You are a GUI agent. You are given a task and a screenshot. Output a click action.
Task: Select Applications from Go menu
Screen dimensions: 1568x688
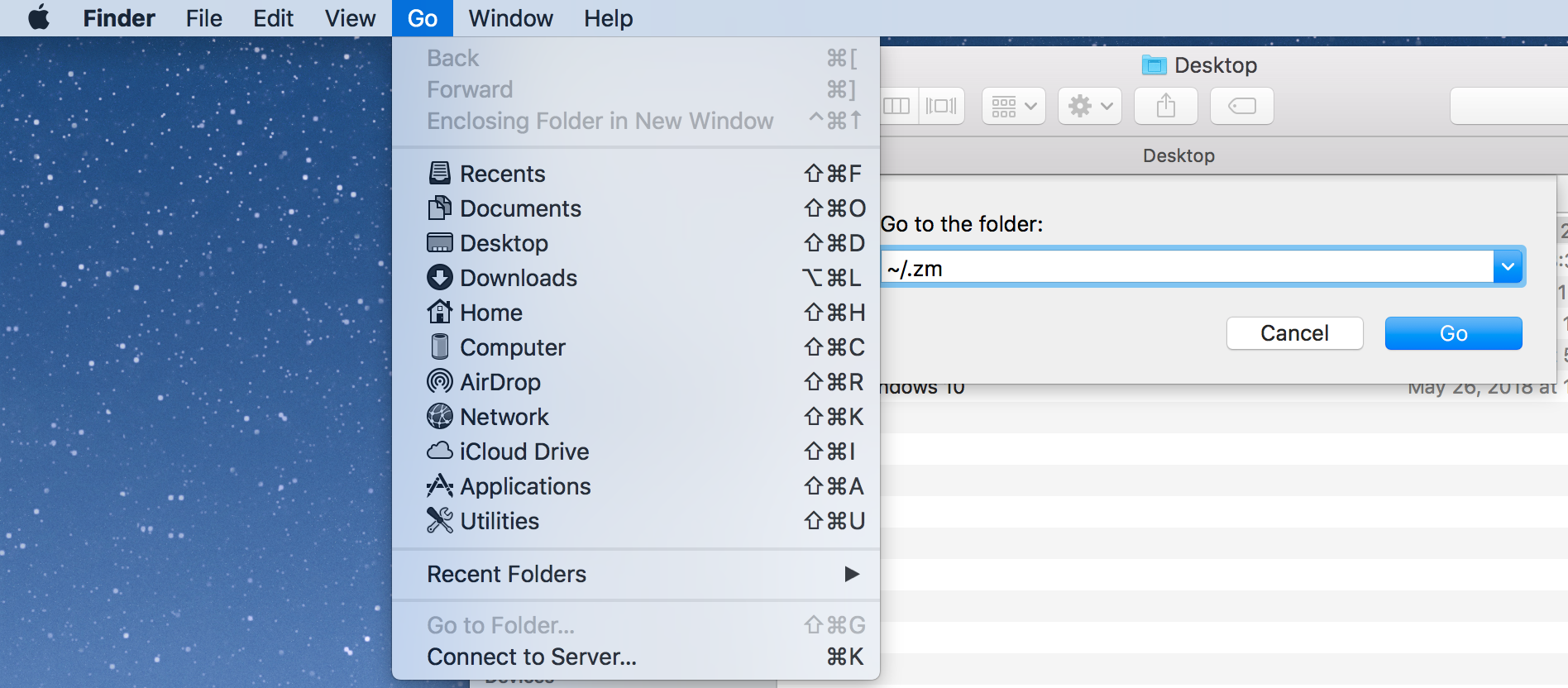point(635,486)
